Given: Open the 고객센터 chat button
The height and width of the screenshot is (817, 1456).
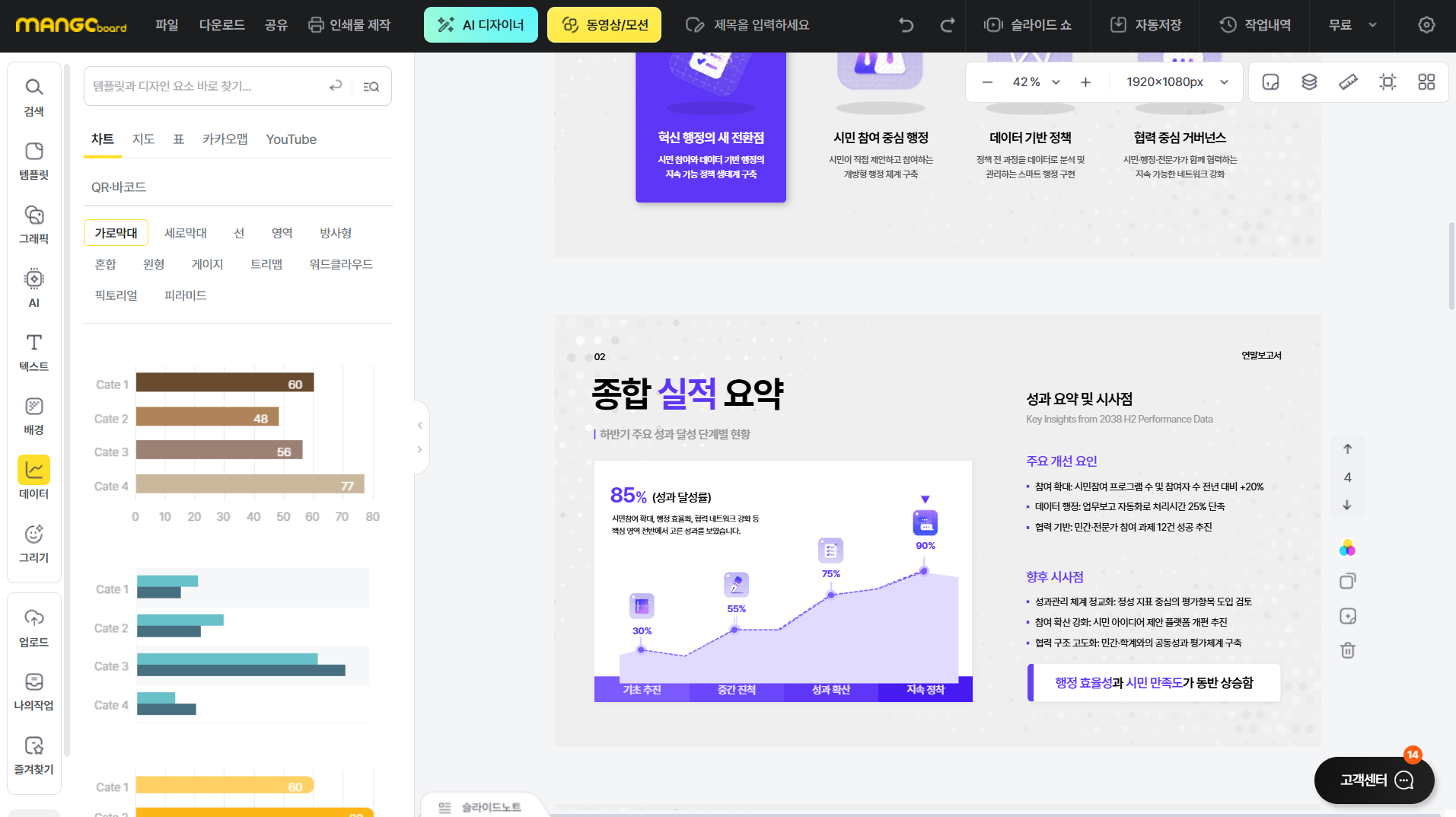Looking at the screenshot, I should click(x=1374, y=780).
